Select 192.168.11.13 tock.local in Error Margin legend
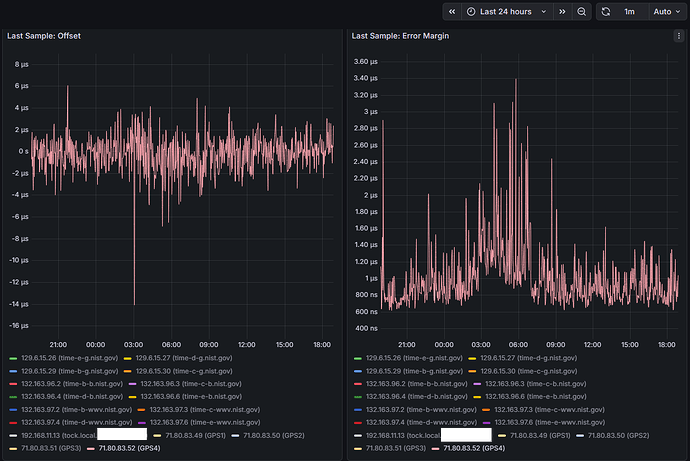Image resolution: width=690 pixels, height=461 pixels. point(403,435)
